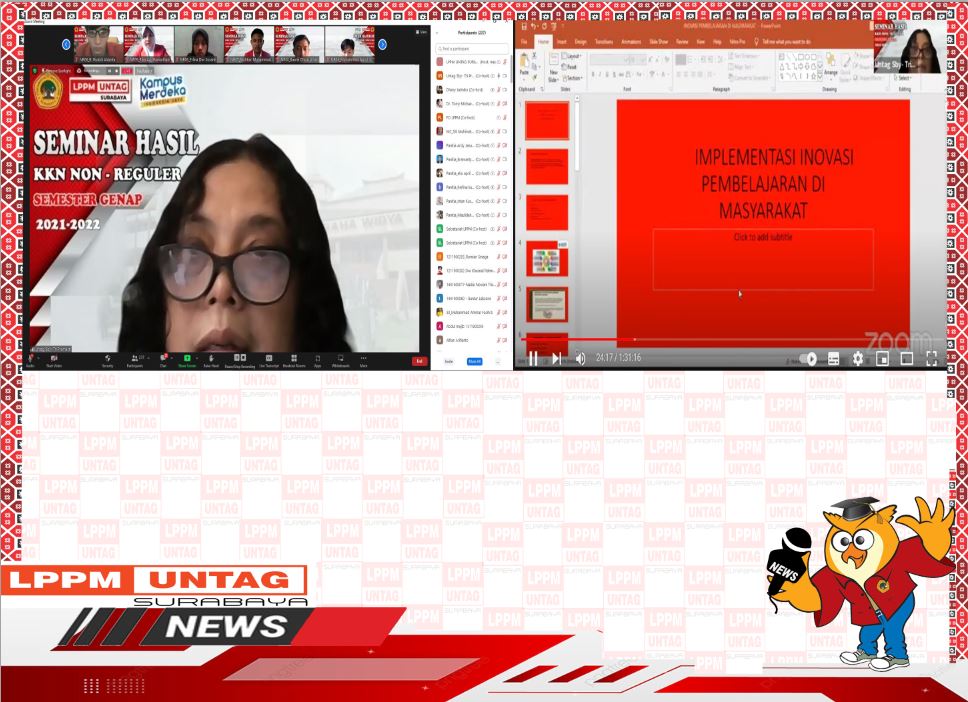The height and width of the screenshot is (702, 968).
Task: Open More options in Zoom toolbar
Action: tap(364, 361)
